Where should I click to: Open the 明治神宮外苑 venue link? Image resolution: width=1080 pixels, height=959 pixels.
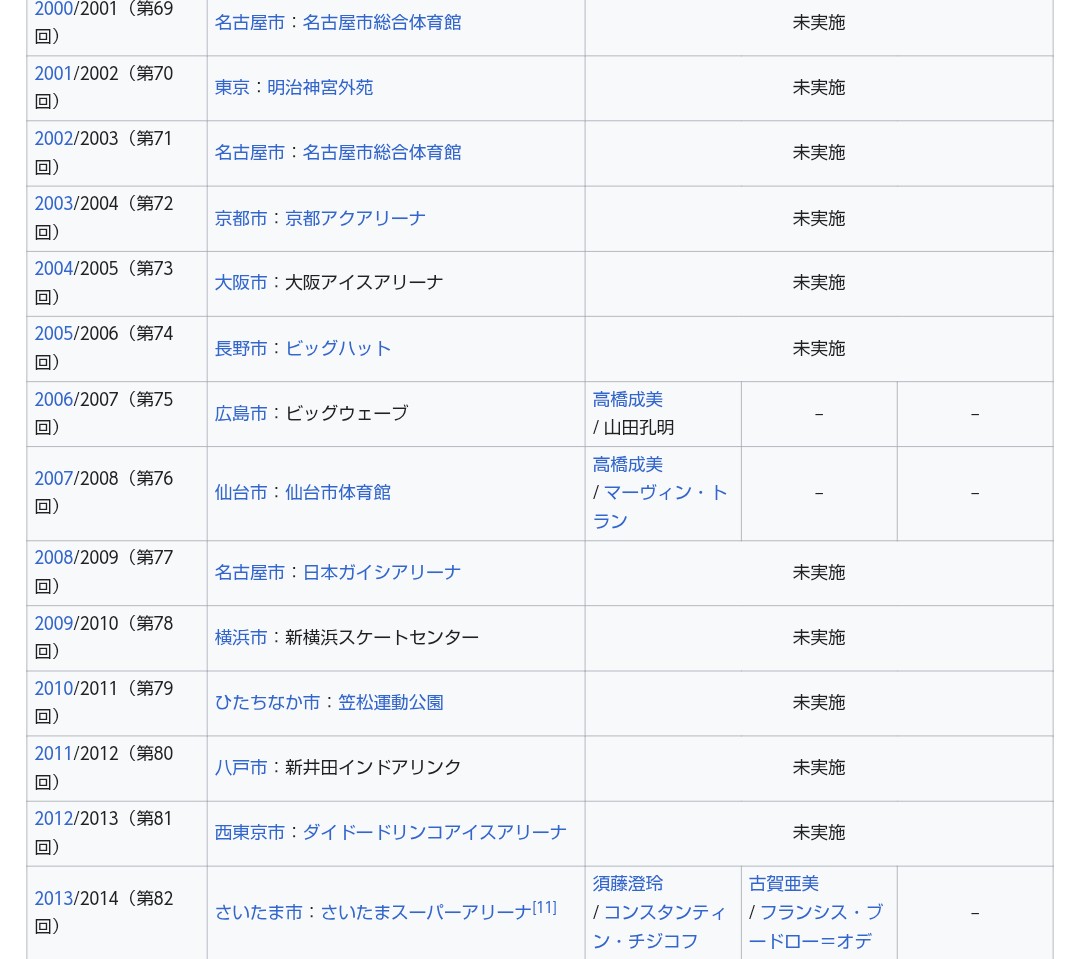pos(320,88)
